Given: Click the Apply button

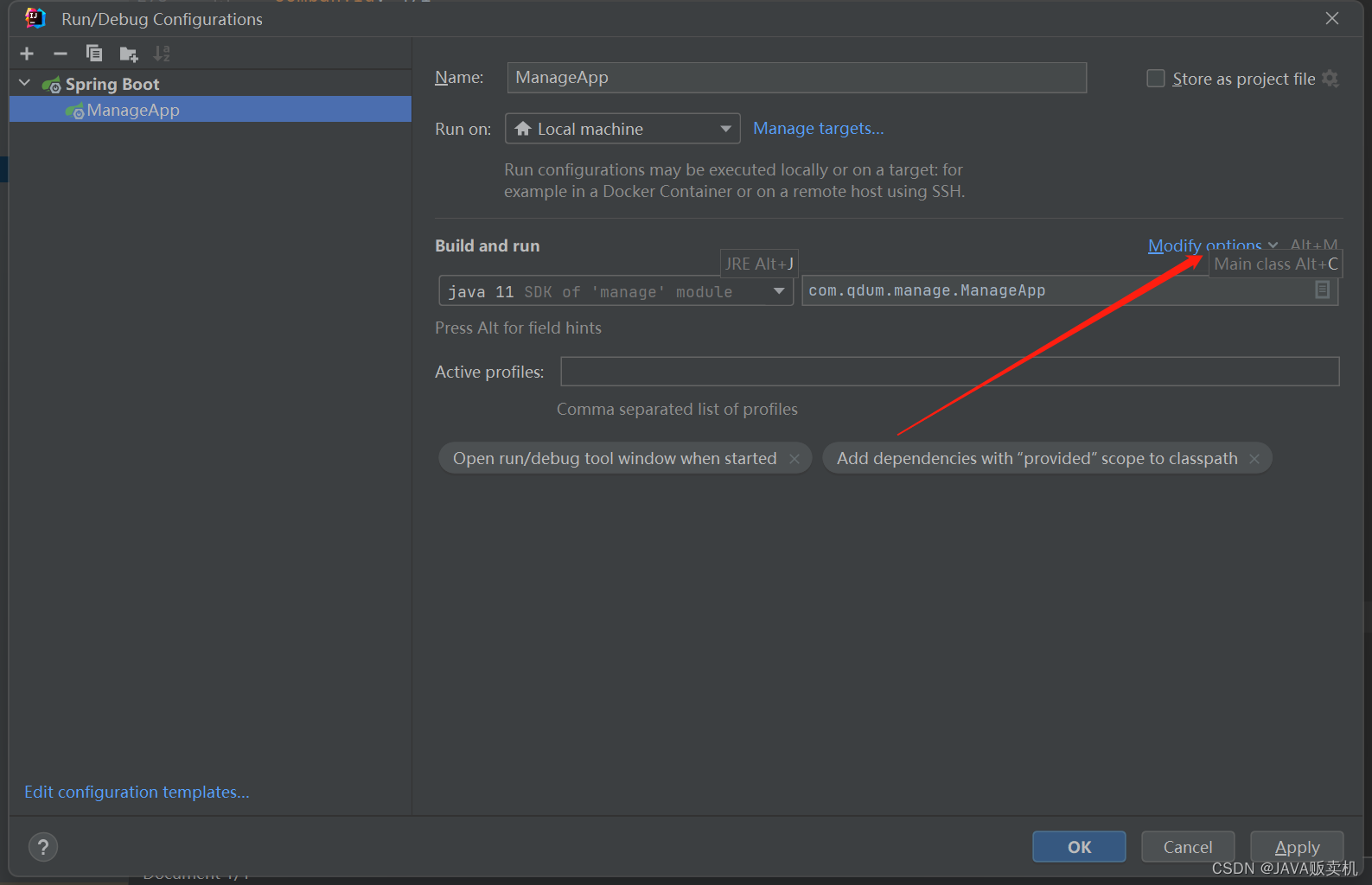Looking at the screenshot, I should point(1297,847).
